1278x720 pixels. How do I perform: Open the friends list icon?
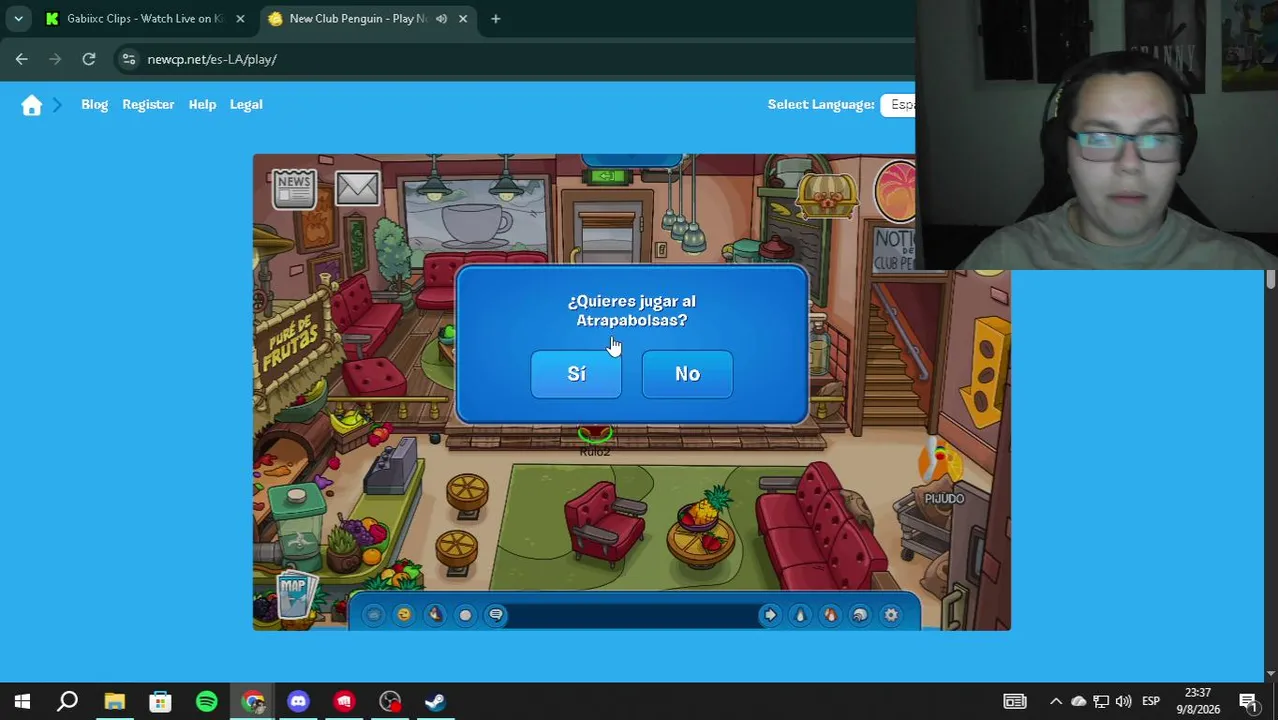(830, 615)
